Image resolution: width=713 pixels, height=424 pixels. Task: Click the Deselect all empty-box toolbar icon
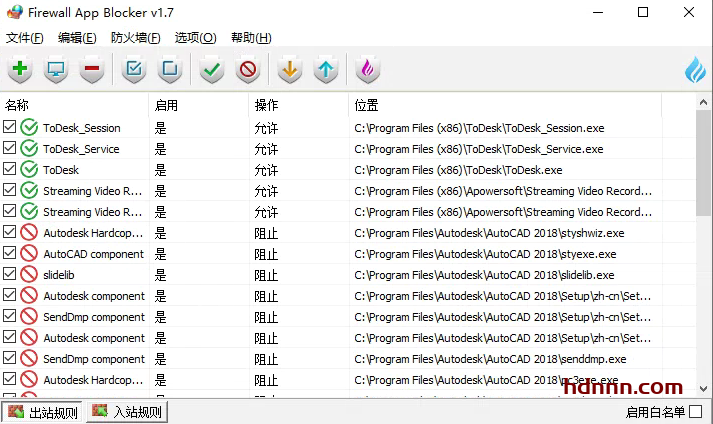click(x=170, y=69)
